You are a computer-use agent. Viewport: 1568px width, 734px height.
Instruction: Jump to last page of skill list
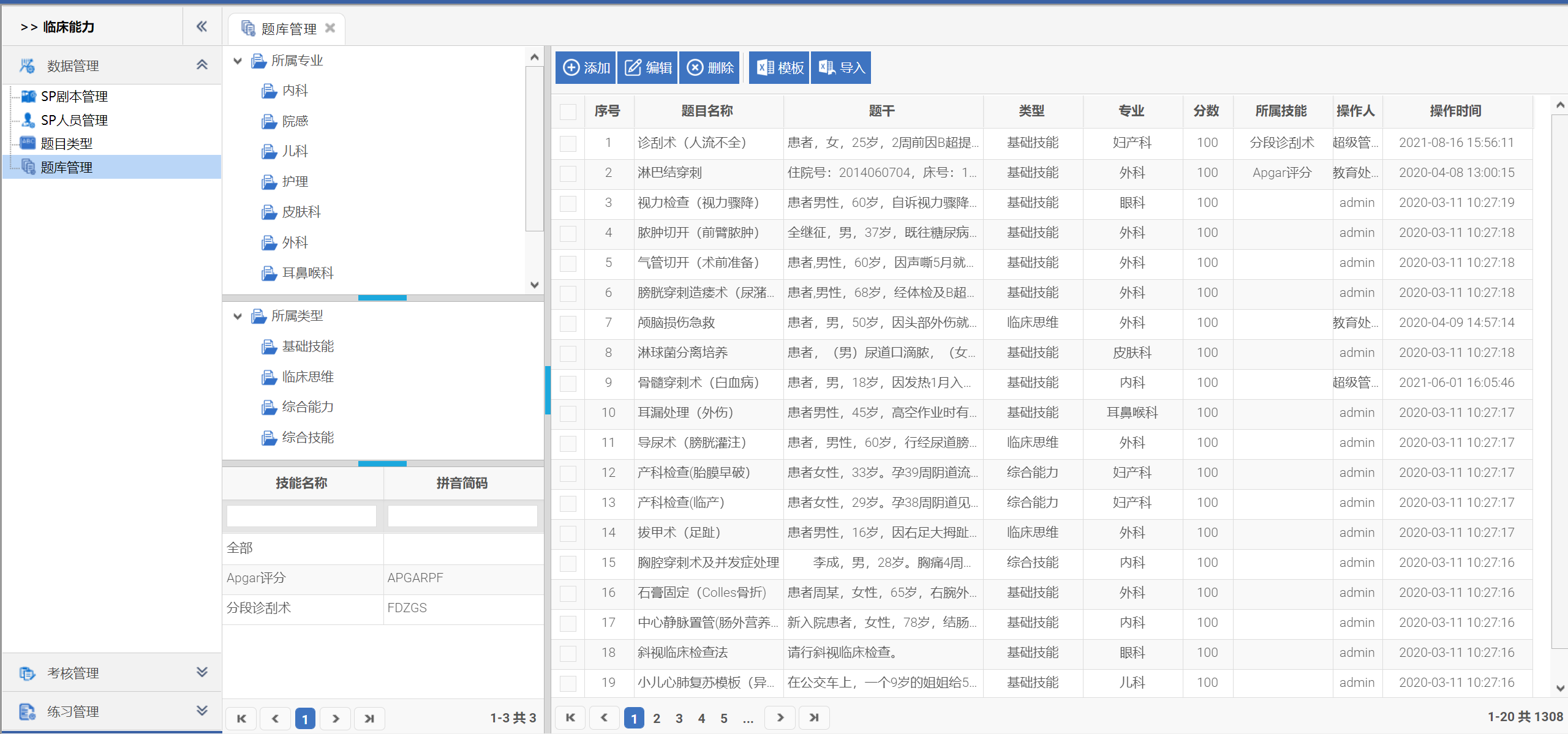(x=369, y=719)
